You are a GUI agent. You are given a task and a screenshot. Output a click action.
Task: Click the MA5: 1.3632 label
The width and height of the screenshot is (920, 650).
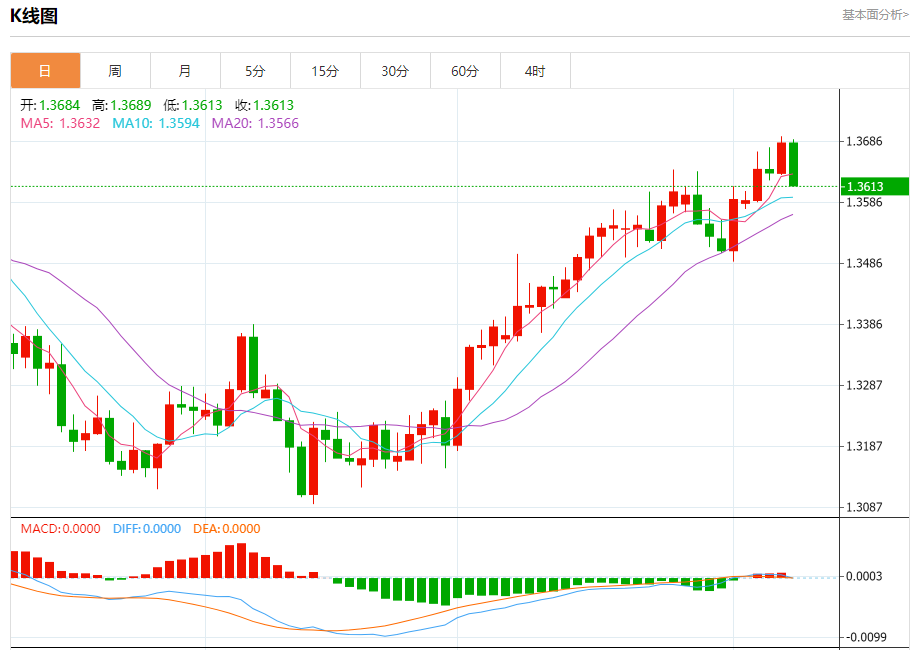(x=60, y=123)
